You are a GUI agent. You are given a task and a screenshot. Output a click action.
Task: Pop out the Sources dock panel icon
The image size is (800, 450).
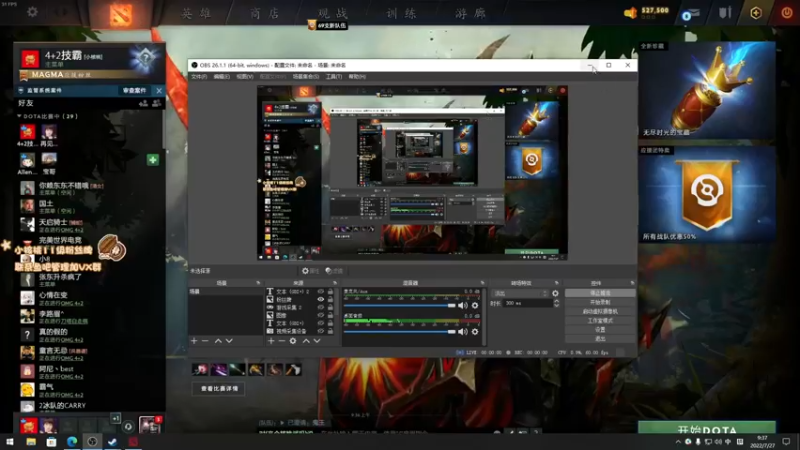coord(335,283)
